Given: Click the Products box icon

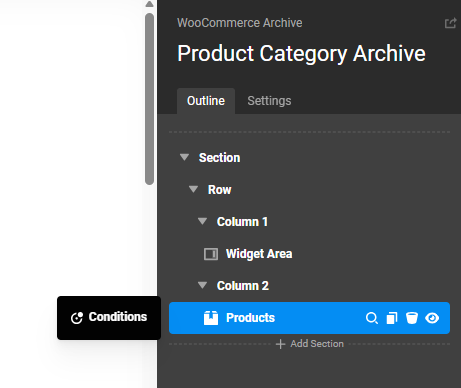Looking at the screenshot, I should tap(211, 318).
